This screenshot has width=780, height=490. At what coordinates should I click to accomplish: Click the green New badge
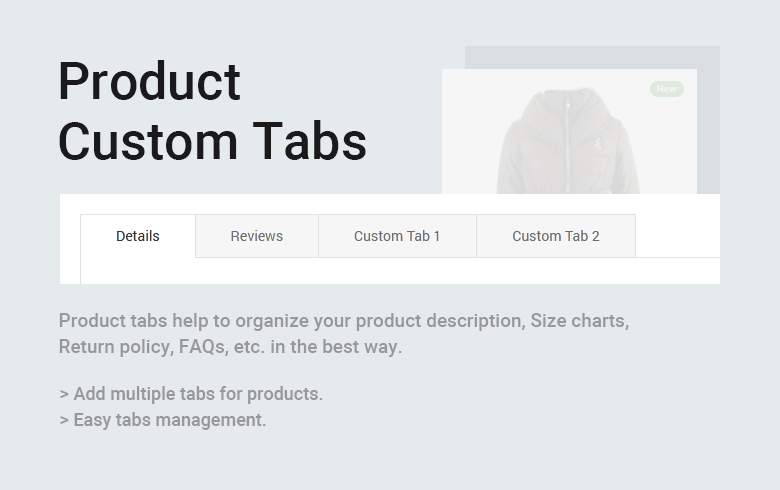coord(667,89)
